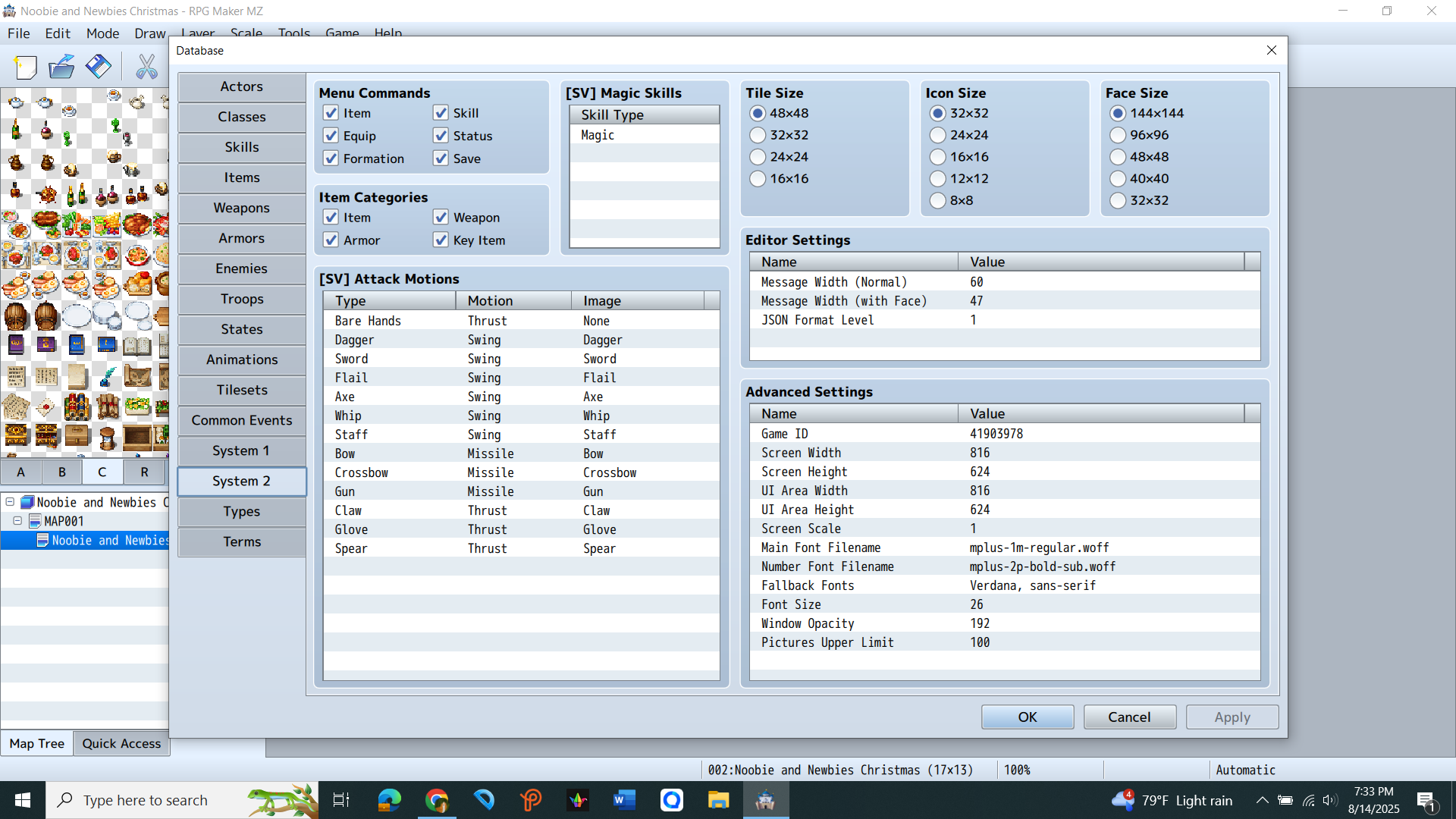The width and height of the screenshot is (1456, 819).
Task: Select 16×16 tile size
Action: pyautogui.click(x=758, y=179)
